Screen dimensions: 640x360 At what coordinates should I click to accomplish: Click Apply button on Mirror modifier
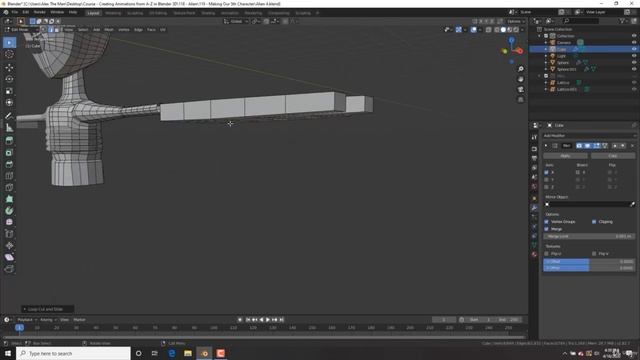[565, 156]
